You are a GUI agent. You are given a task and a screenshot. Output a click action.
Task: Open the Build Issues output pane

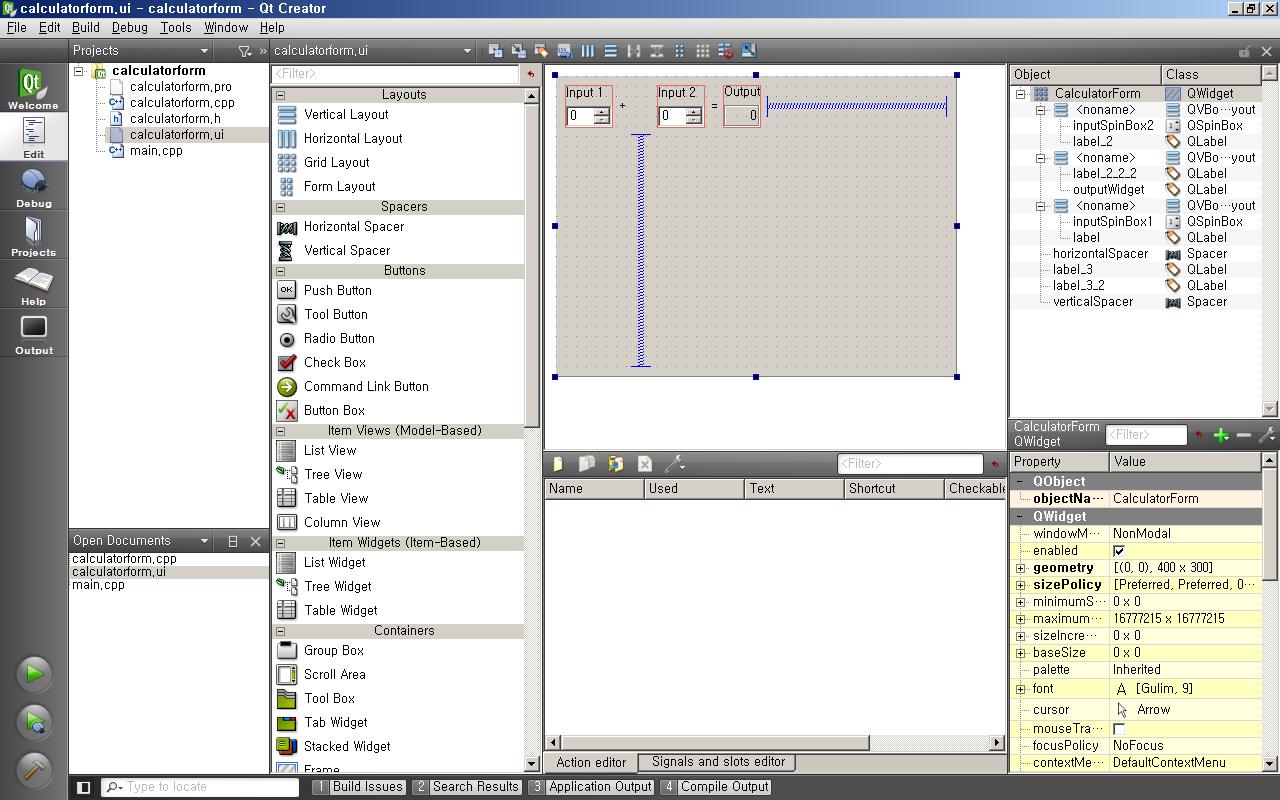coord(359,787)
